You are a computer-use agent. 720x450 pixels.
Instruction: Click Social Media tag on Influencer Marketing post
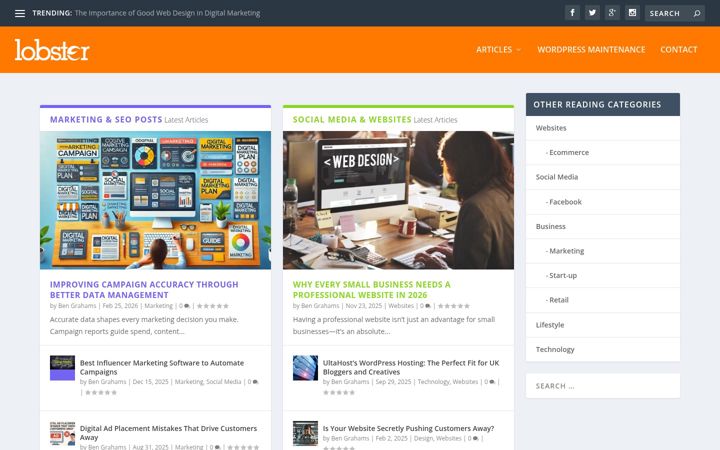pos(224,382)
